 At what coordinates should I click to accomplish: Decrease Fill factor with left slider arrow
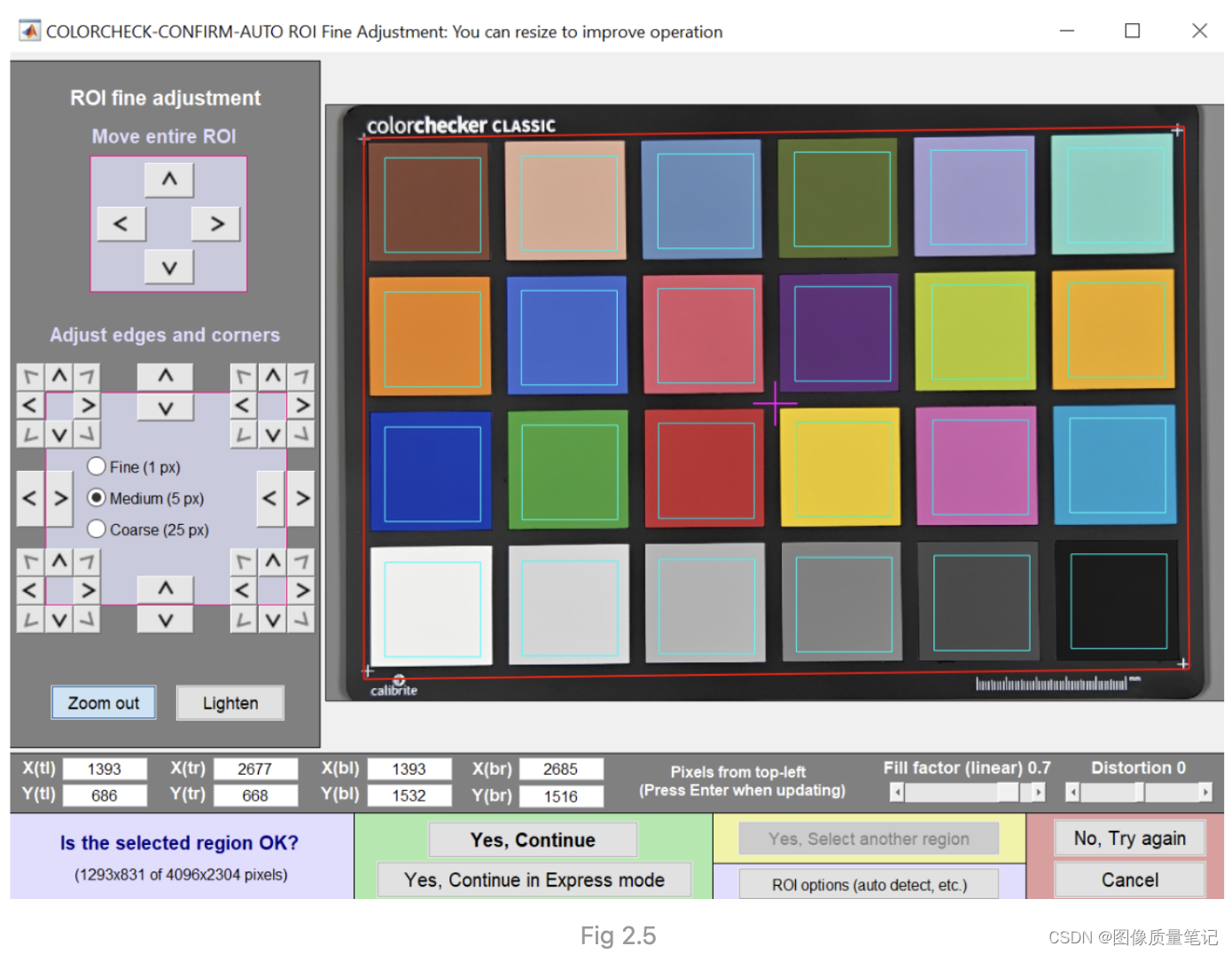(x=897, y=792)
